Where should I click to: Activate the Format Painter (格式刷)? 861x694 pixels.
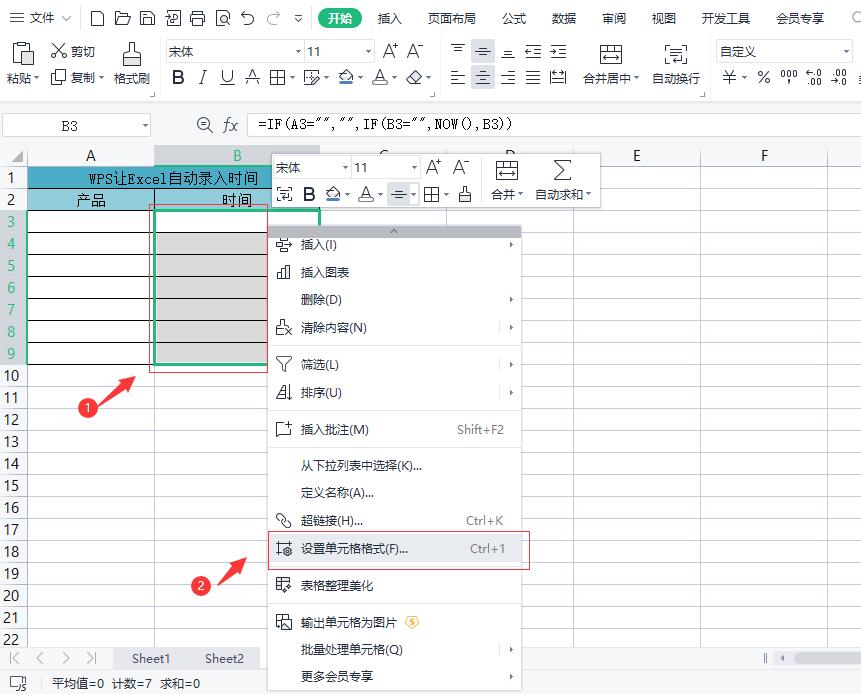point(132,63)
